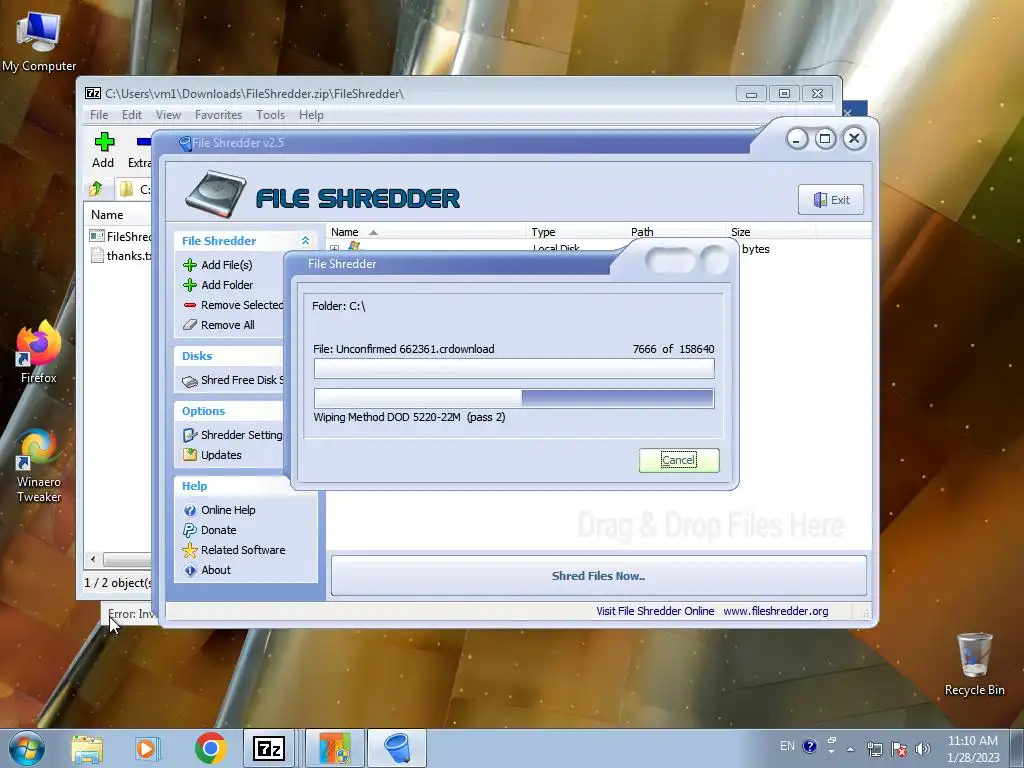Click the Online Help icon
The height and width of the screenshot is (768, 1024).
click(190, 510)
